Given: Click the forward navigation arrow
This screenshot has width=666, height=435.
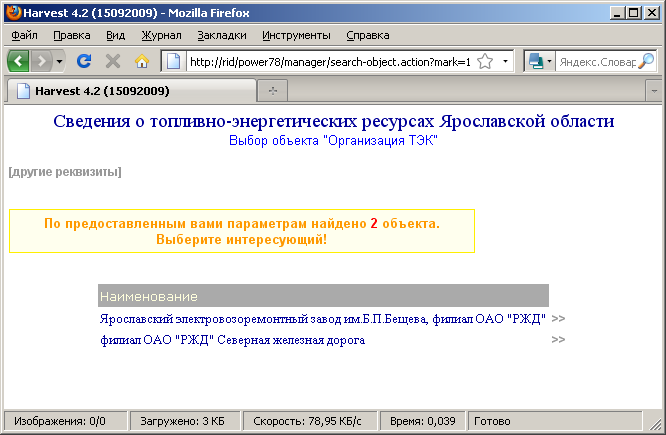Looking at the screenshot, I should [41, 62].
